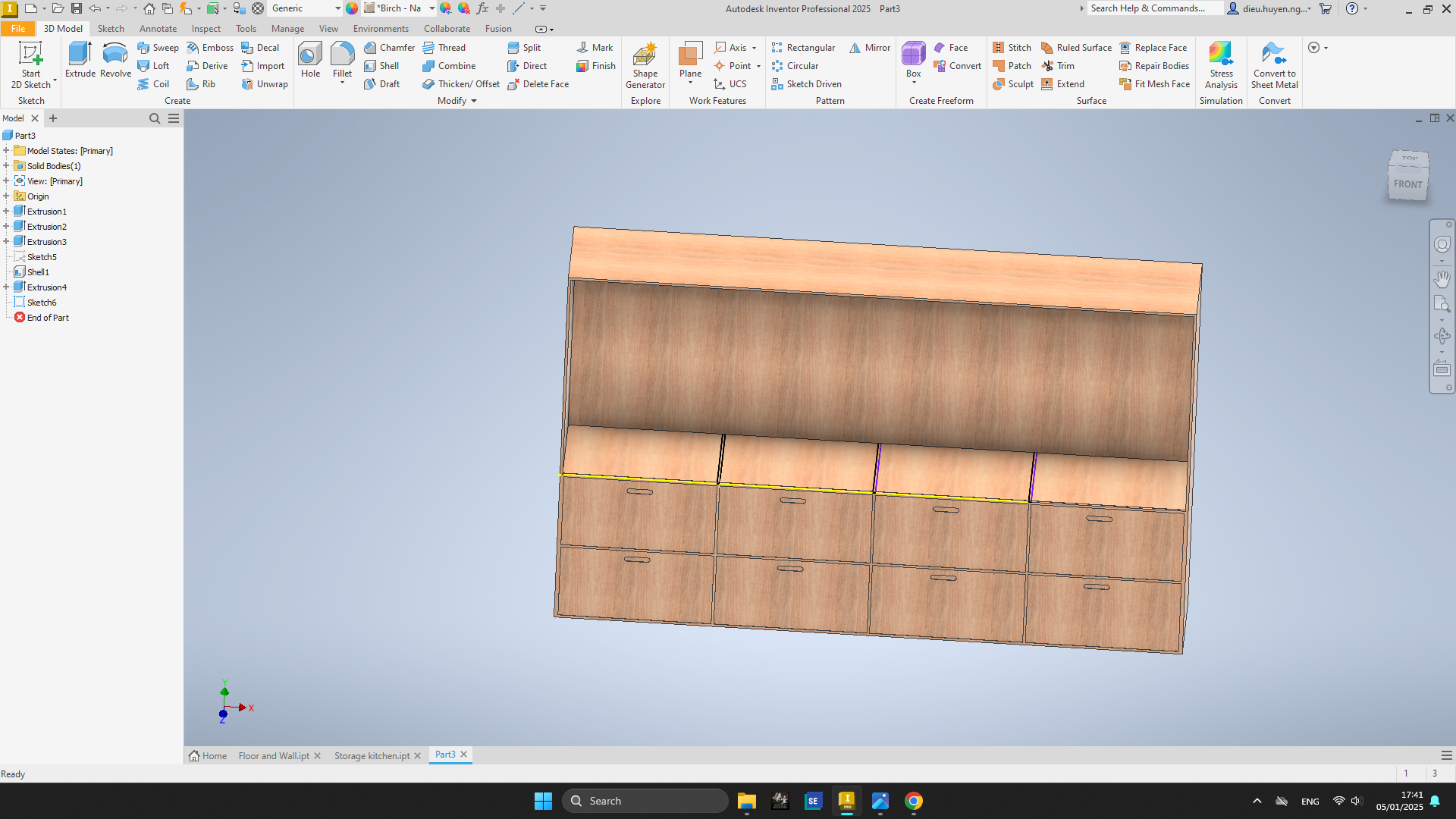
Task: Select the Shell tool
Action: coord(381,65)
